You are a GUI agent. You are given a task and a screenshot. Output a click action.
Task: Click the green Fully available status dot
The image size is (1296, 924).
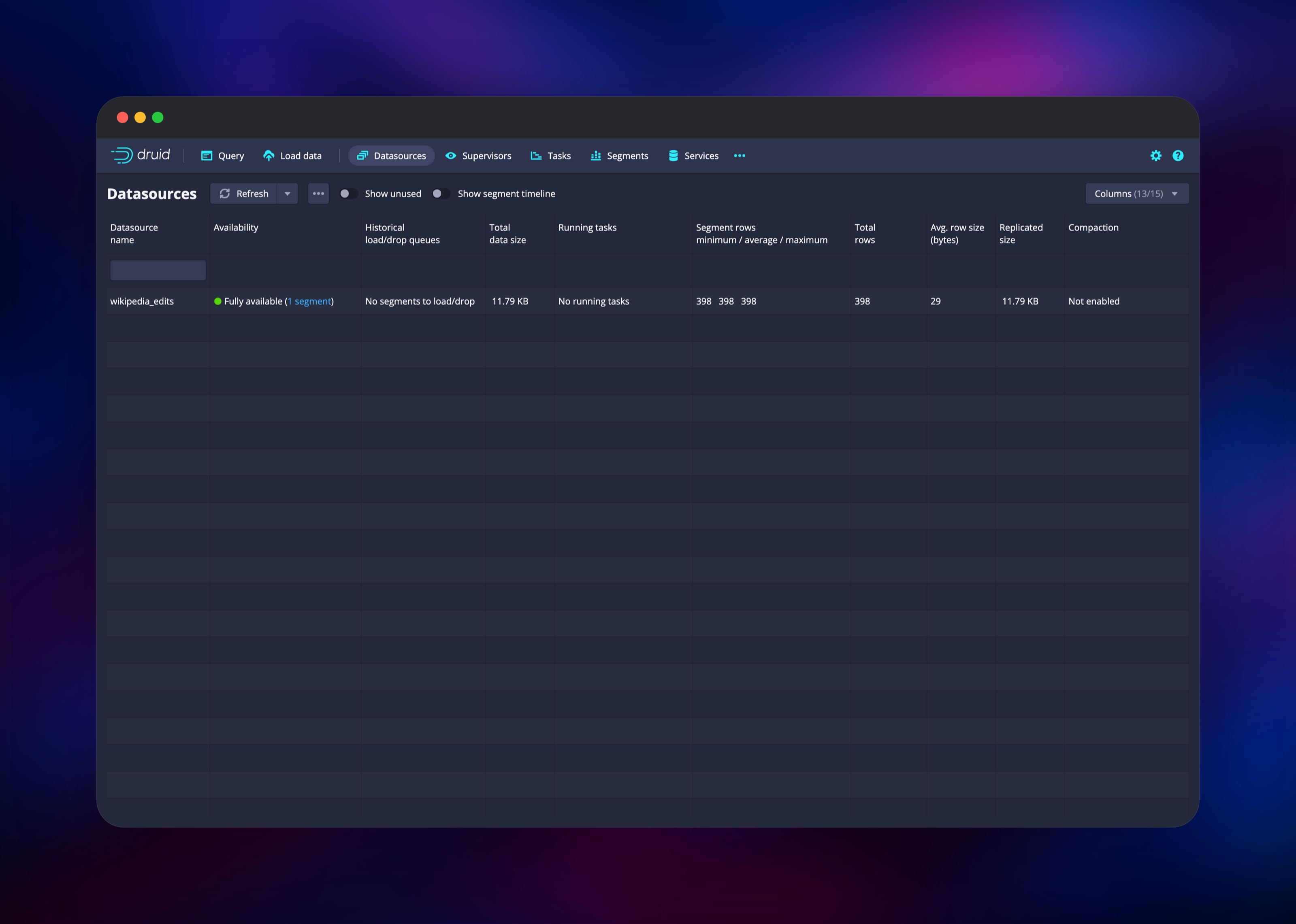[x=218, y=302]
